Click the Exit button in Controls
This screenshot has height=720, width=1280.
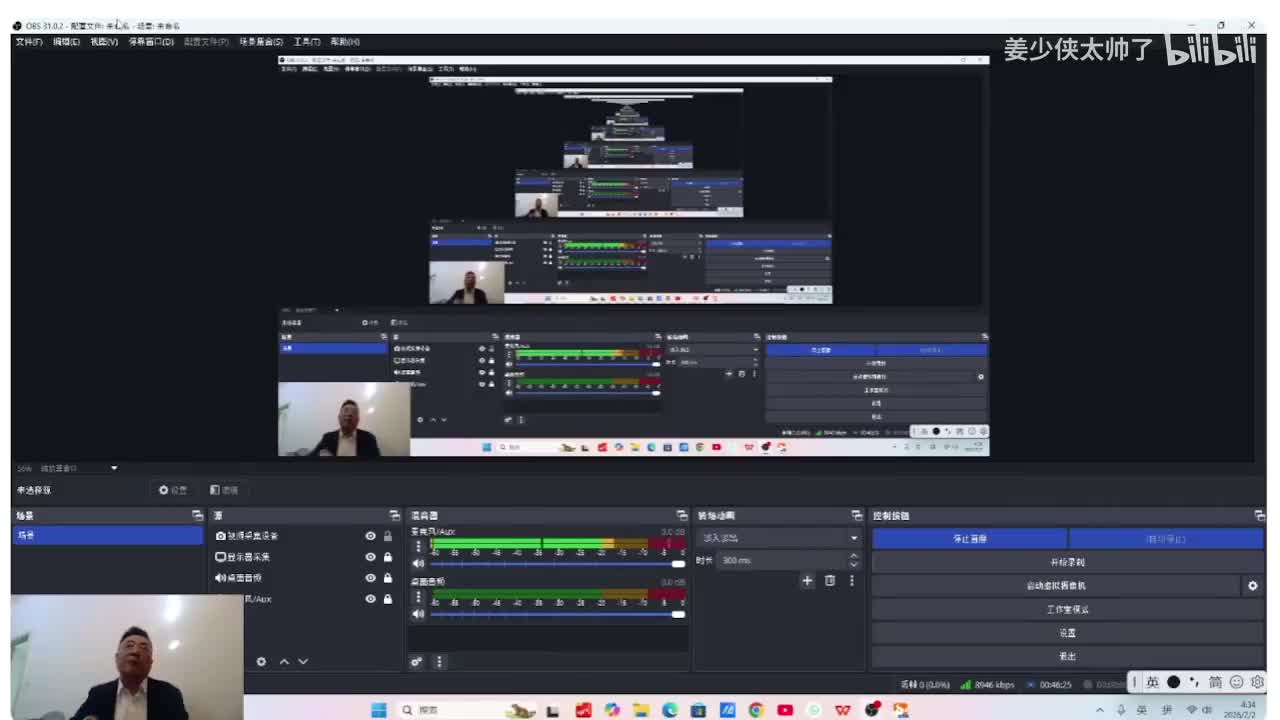[1068, 656]
